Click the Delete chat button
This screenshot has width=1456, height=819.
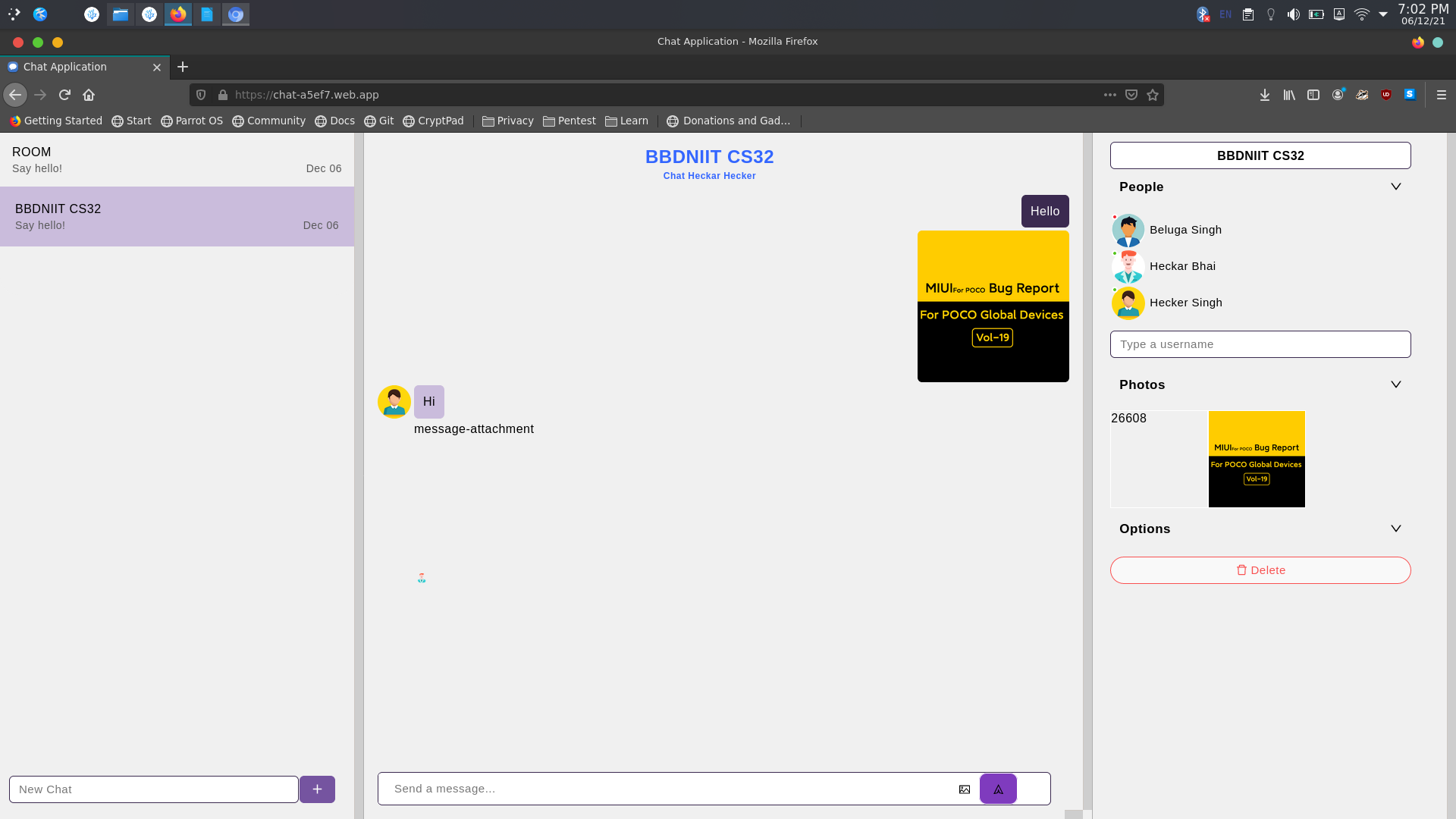[1260, 570]
